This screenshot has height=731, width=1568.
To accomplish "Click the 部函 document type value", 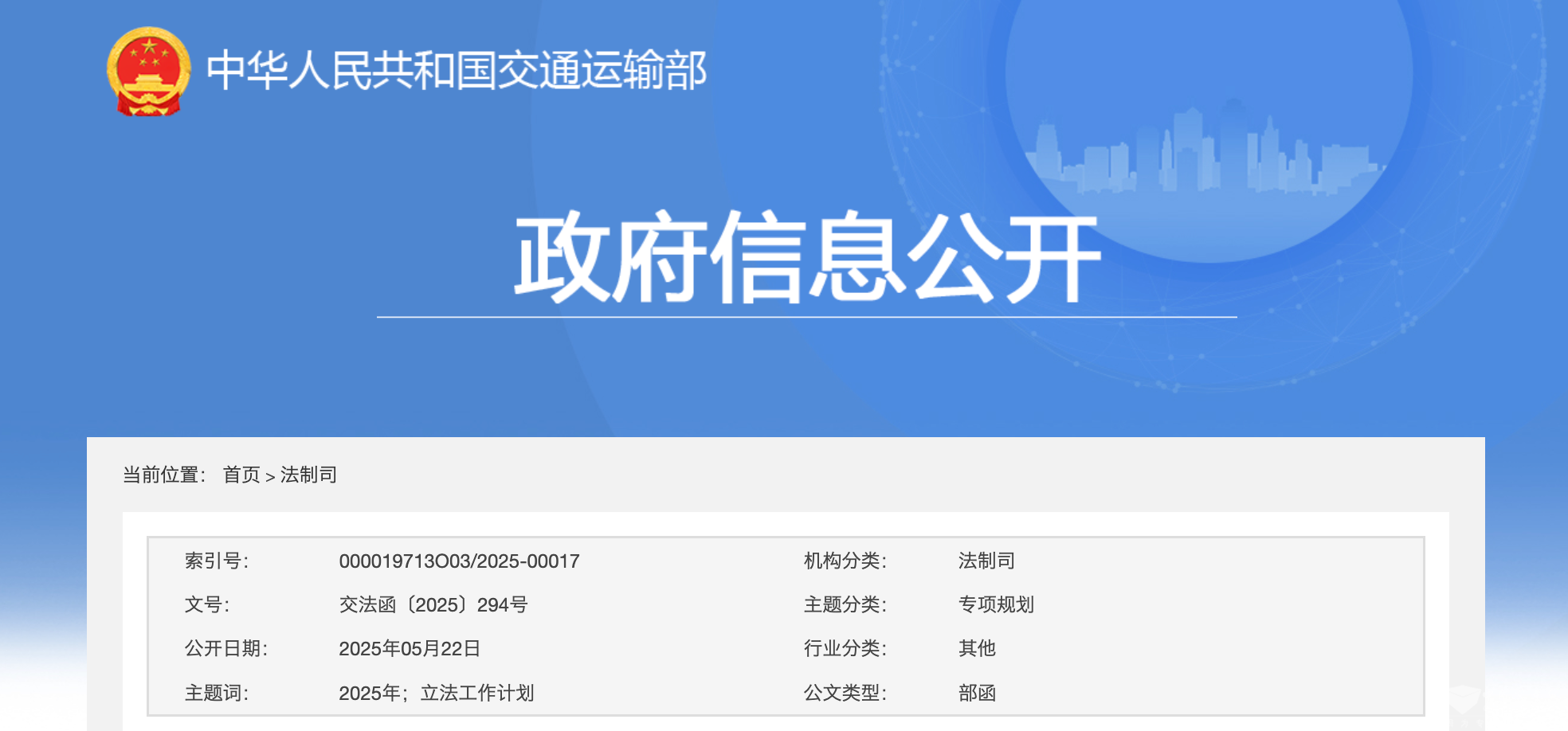I will 977,694.
